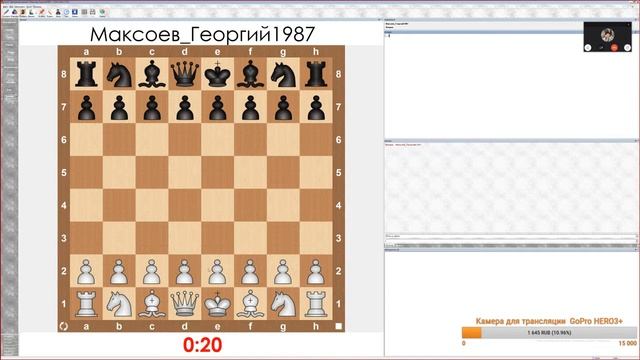640x360 pixels.
Task: Select the black rook on h8
Action: 316,74
